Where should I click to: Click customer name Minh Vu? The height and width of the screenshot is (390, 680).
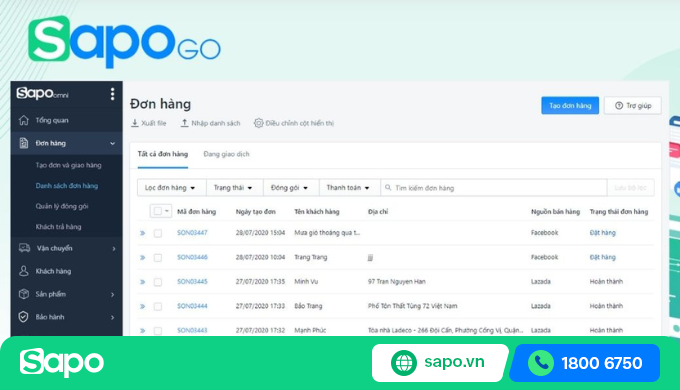tap(306, 282)
